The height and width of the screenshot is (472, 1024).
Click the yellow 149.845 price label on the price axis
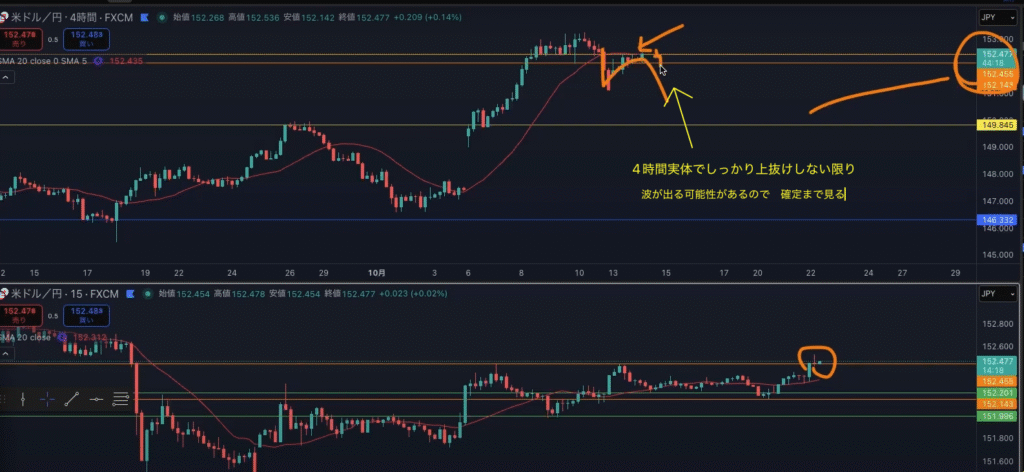[x=995, y=125]
